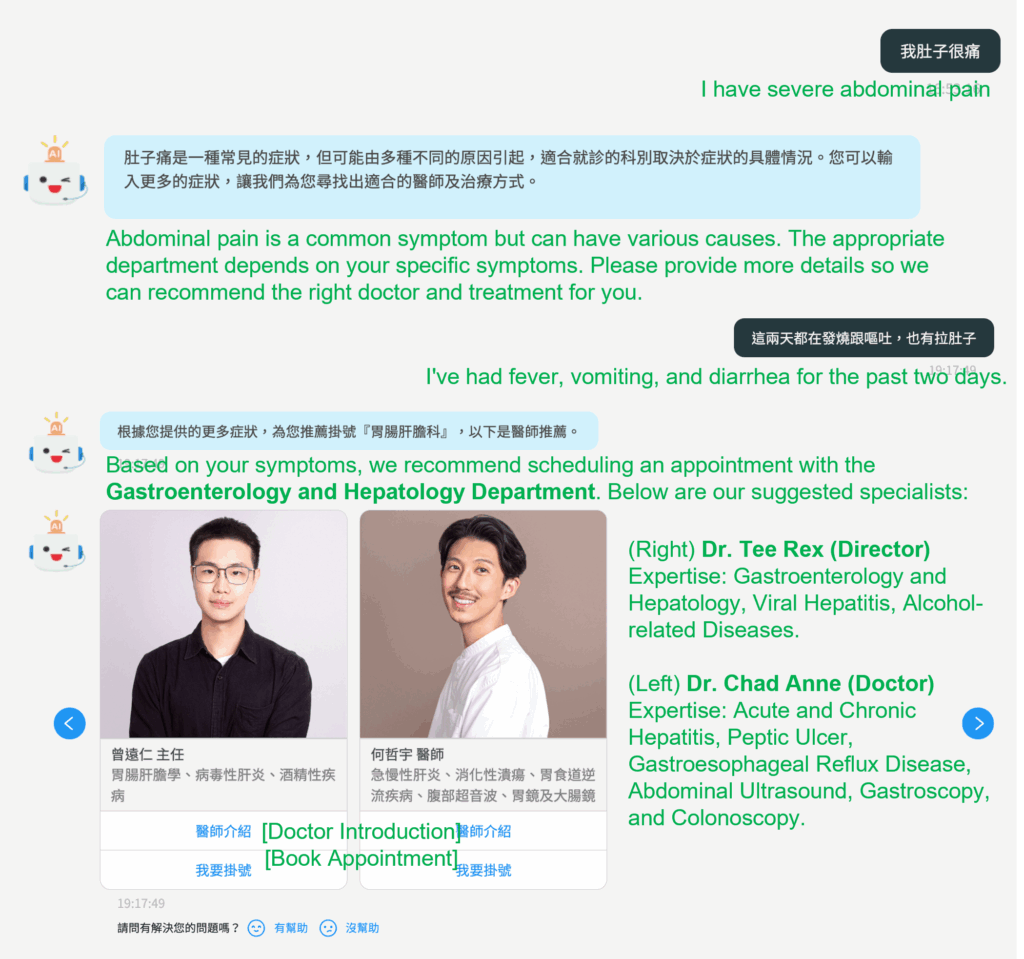The width and height of the screenshot is (1024, 959).
Task: Open 醫師介紹 for 何哲宇 醫師
Action: coord(484,831)
